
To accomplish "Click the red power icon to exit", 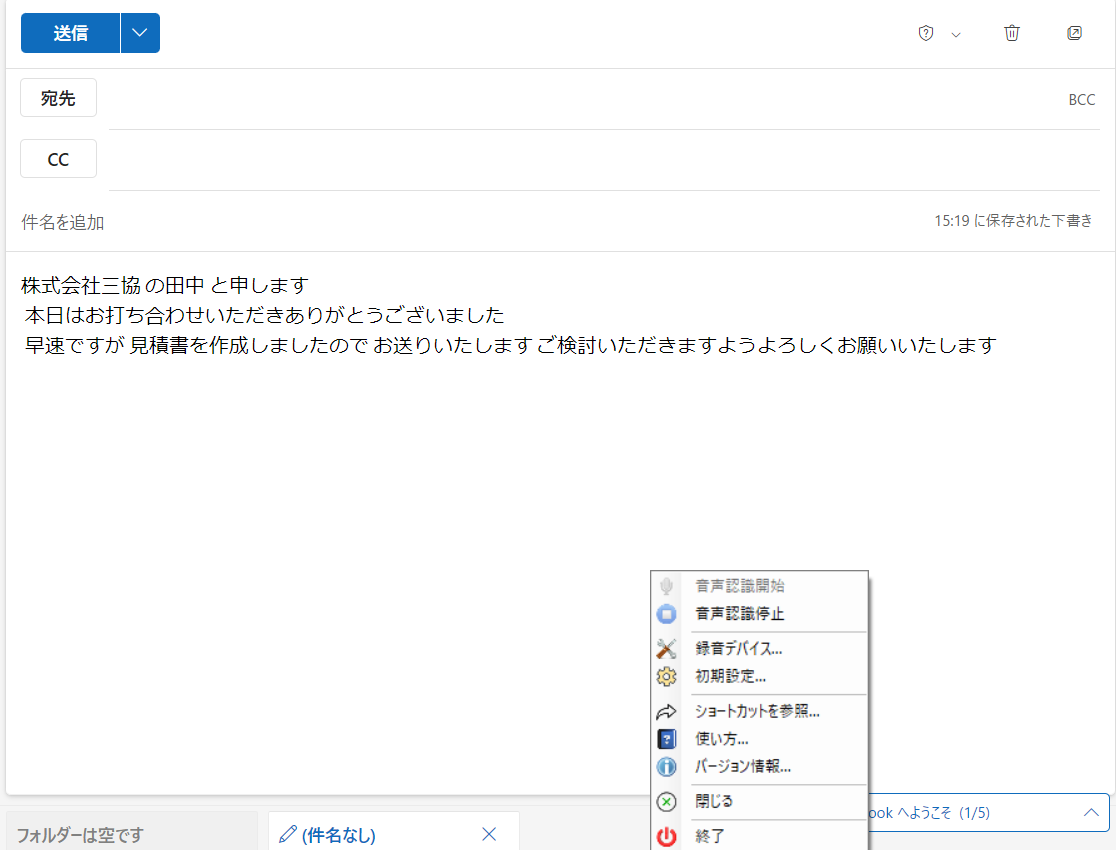I will [x=666, y=836].
